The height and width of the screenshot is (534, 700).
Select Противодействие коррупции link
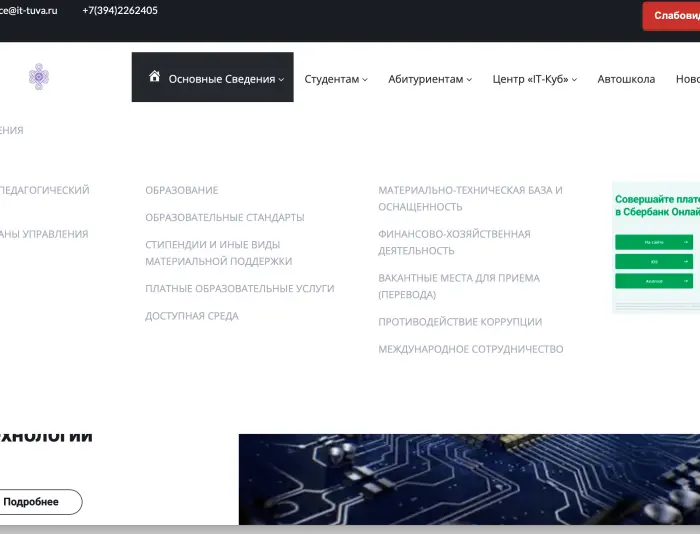click(x=459, y=322)
